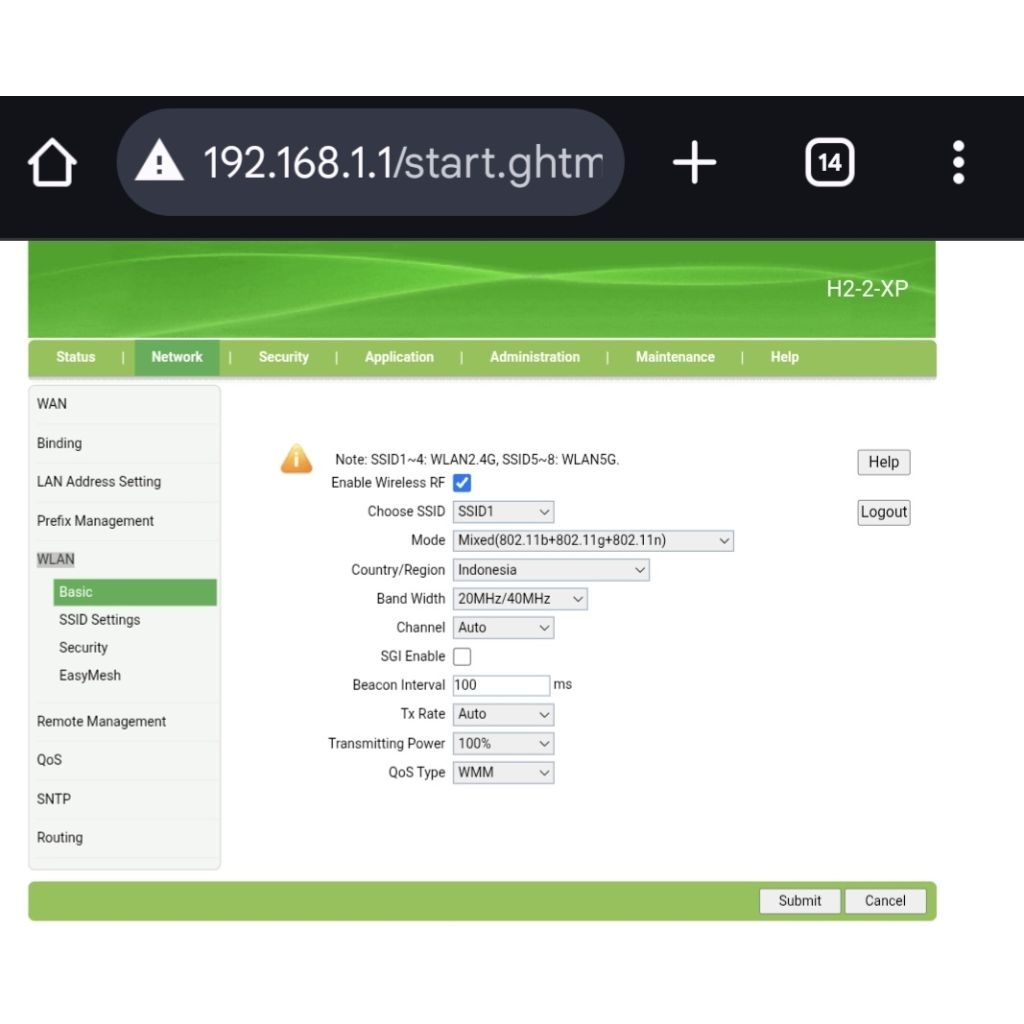
Task: Tap the not-secure warning triangle icon
Action: (160, 162)
